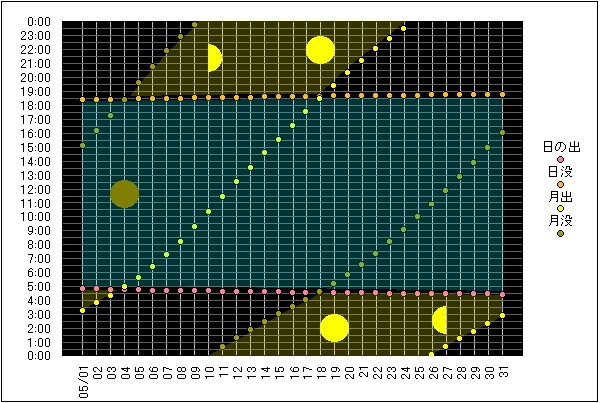Click the full moon icon near 22:00

pos(320,50)
